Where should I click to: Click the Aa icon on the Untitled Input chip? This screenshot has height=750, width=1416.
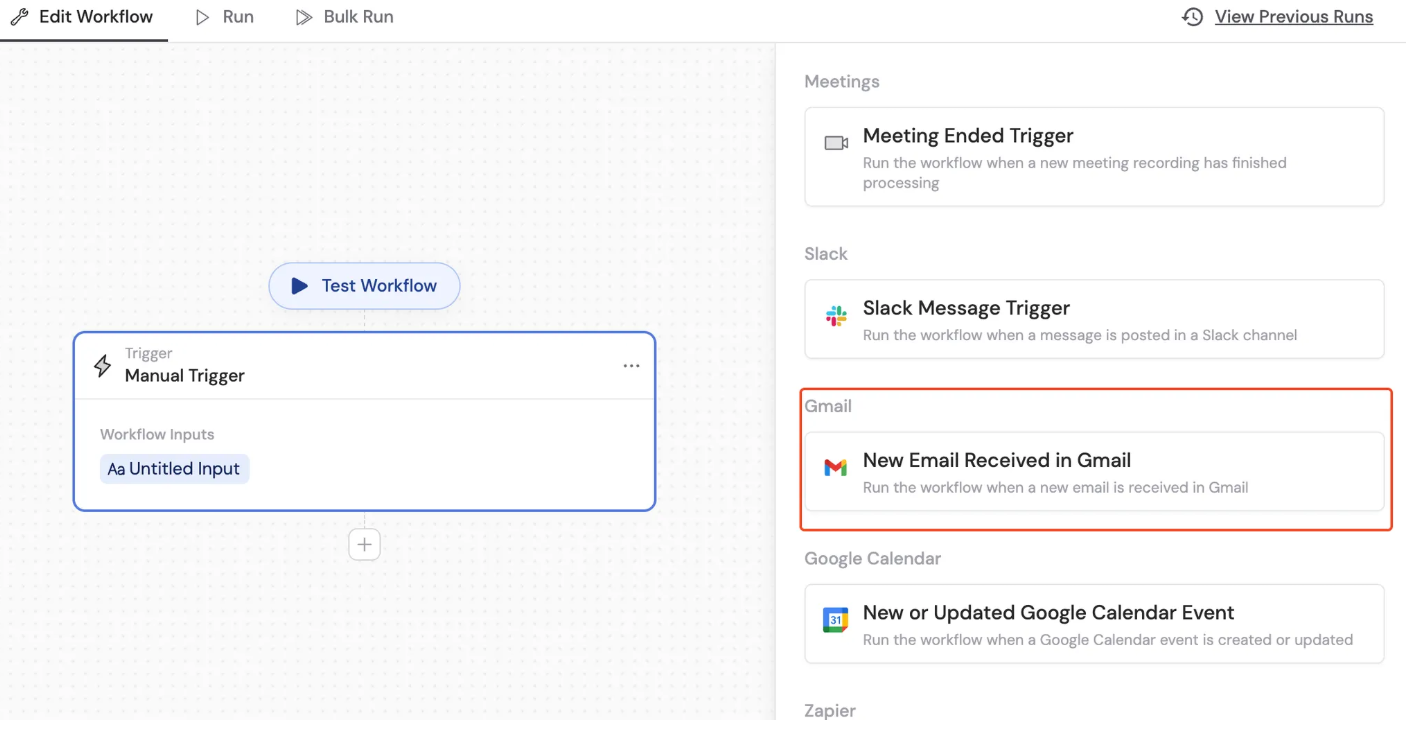pos(113,468)
